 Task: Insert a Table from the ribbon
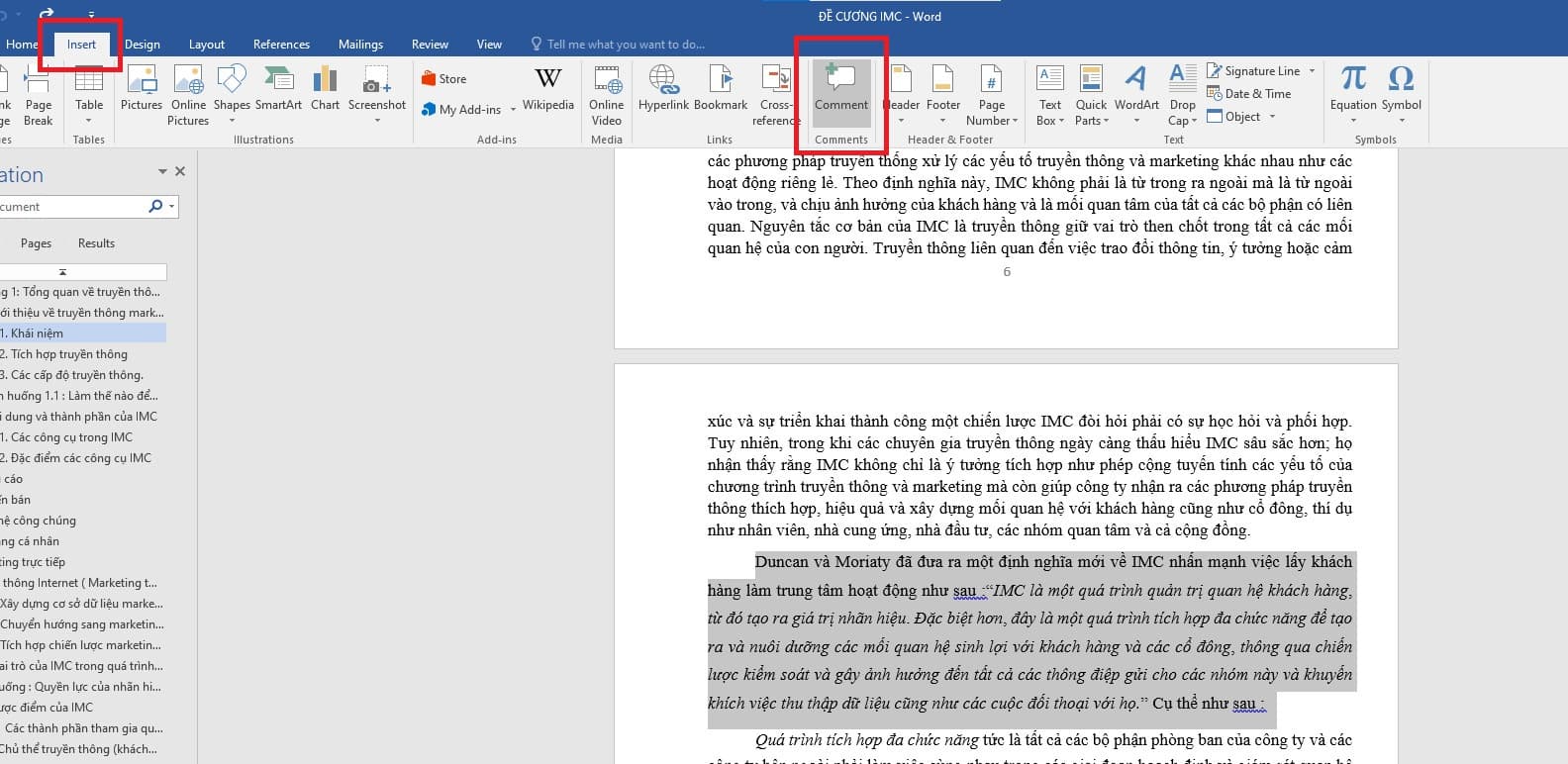[x=89, y=95]
